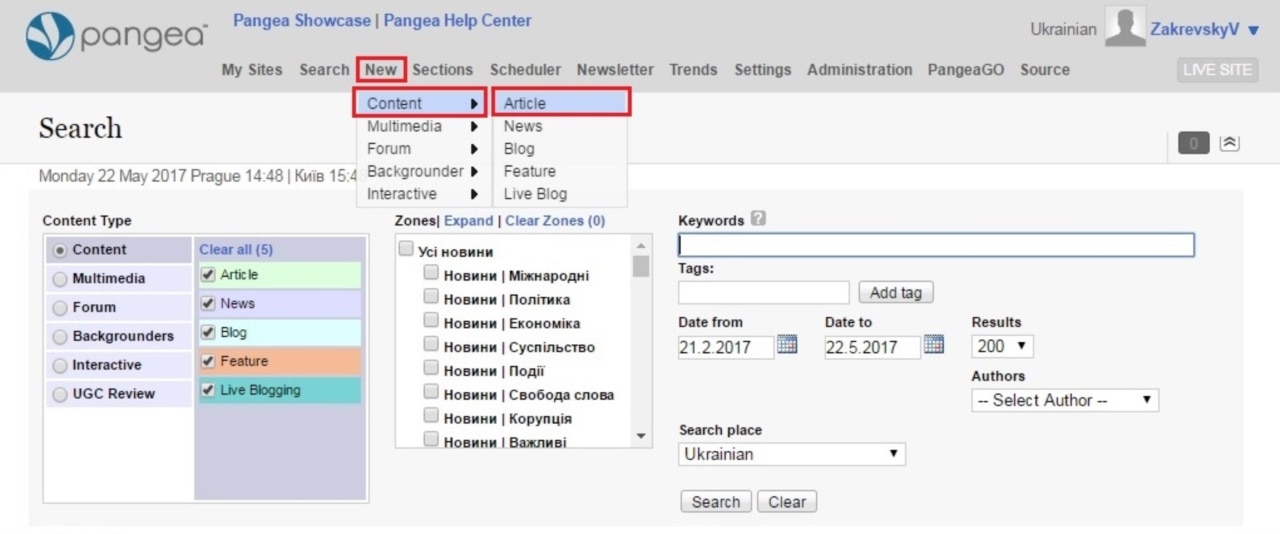Expand the Interactive submenu
Screen dimensions: 1280x534
(421, 194)
